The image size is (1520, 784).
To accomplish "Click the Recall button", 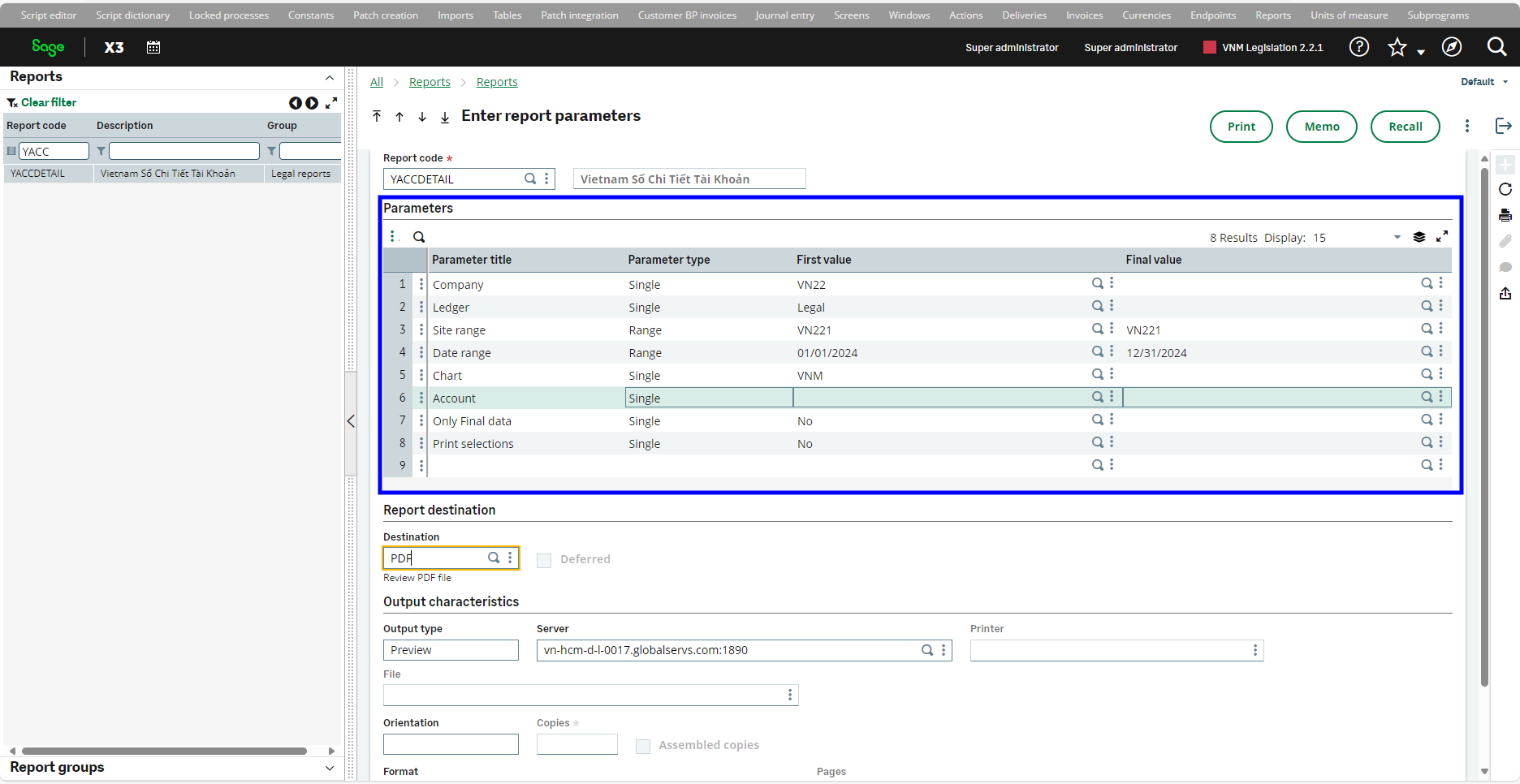I will [x=1406, y=127].
